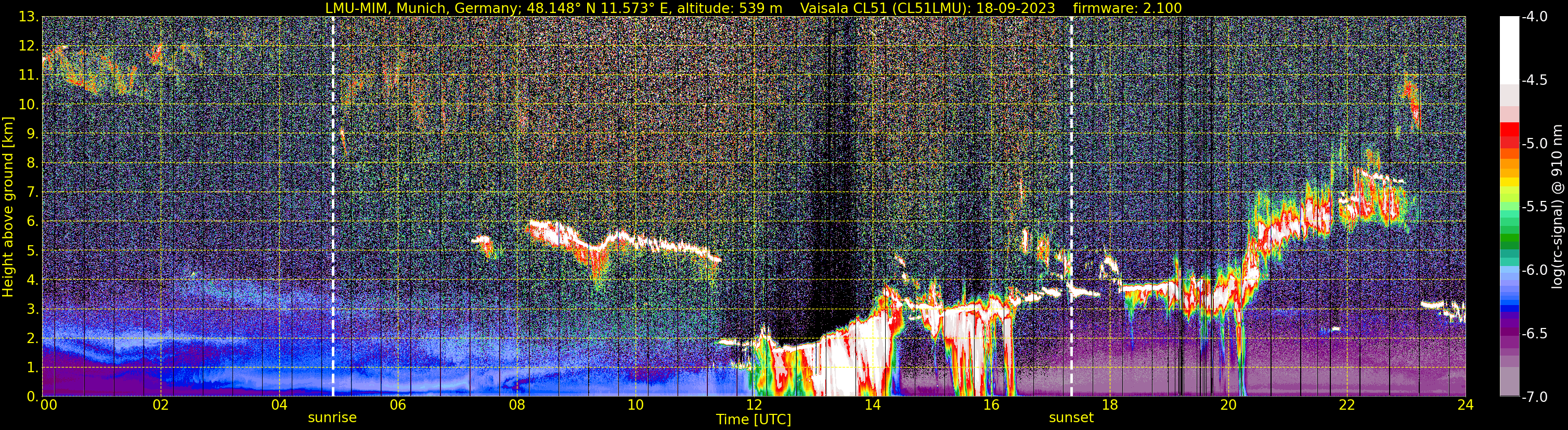1568x430 pixels.
Task: Click the "9." tick on the height axis
Action: pos(33,134)
